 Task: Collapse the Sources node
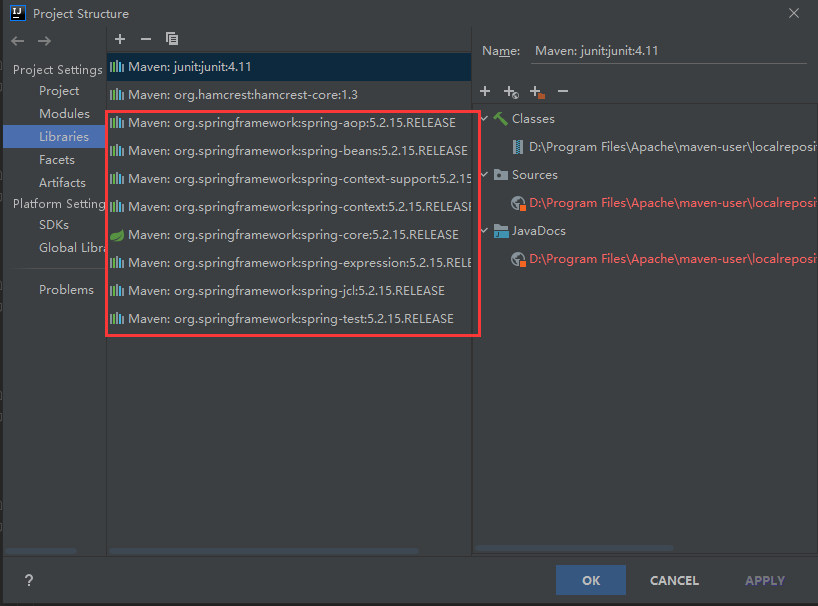pos(484,174)
